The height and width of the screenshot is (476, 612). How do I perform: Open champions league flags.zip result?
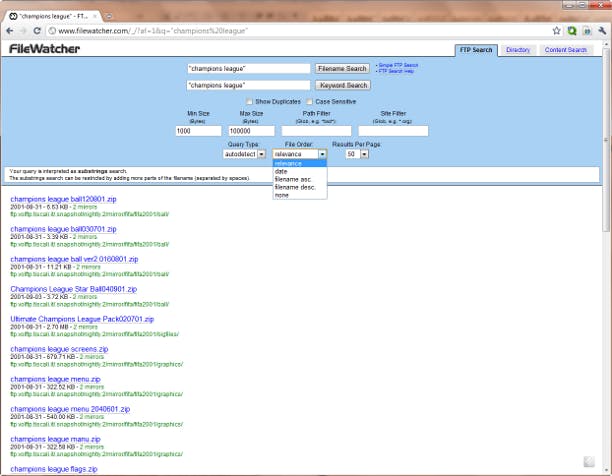tap(53, 469)
